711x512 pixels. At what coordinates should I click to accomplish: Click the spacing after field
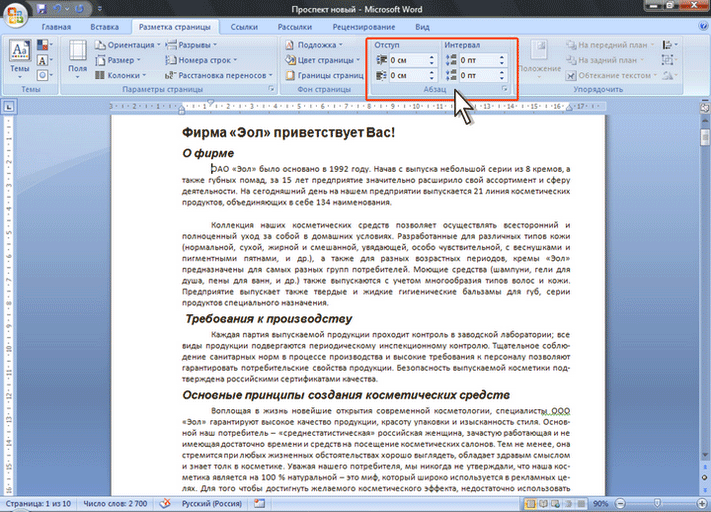click(x=478, y=75)
